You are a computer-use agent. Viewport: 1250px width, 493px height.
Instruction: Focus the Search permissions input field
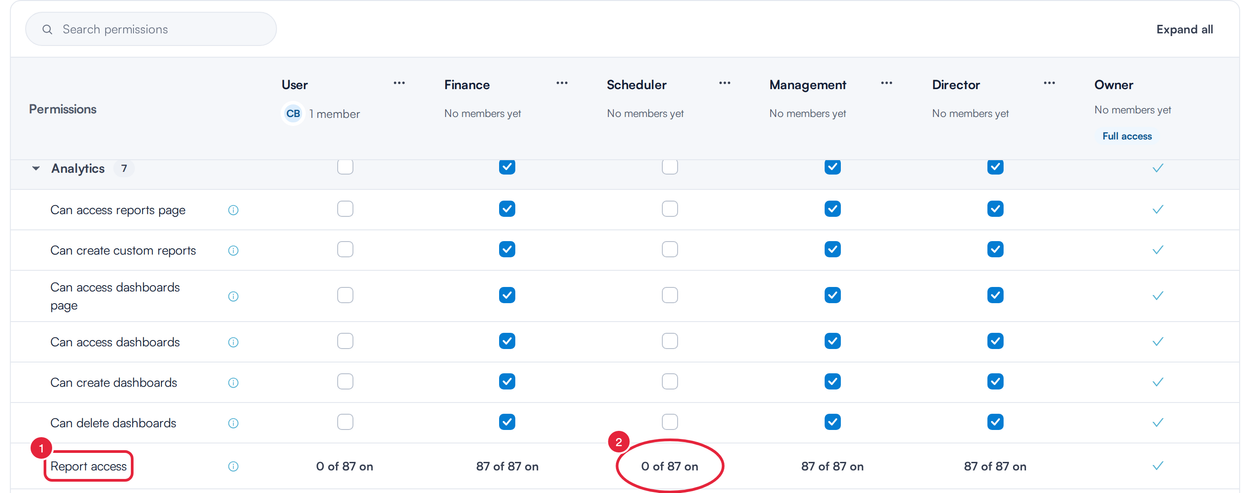[151, 29]
